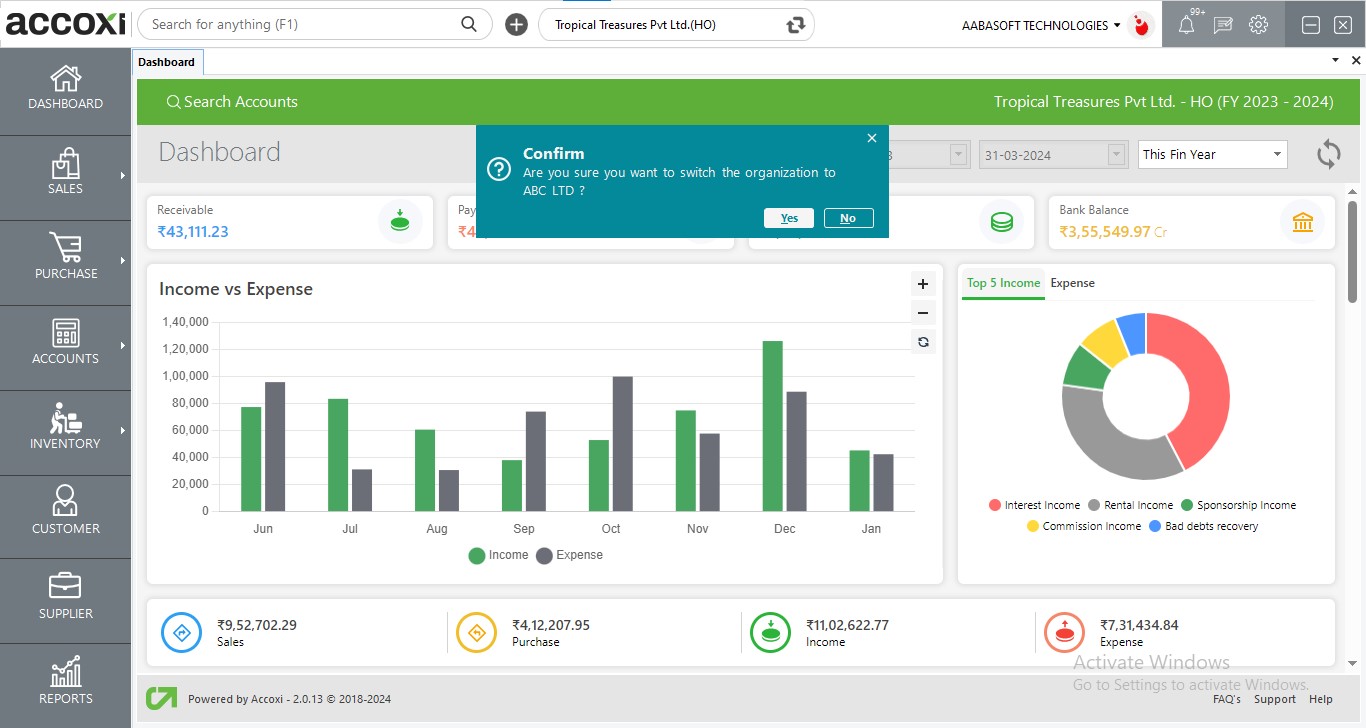Click Yes in the Confirm dialog
The height and width of the screenshot is (728, 1366).
(788, 218)
